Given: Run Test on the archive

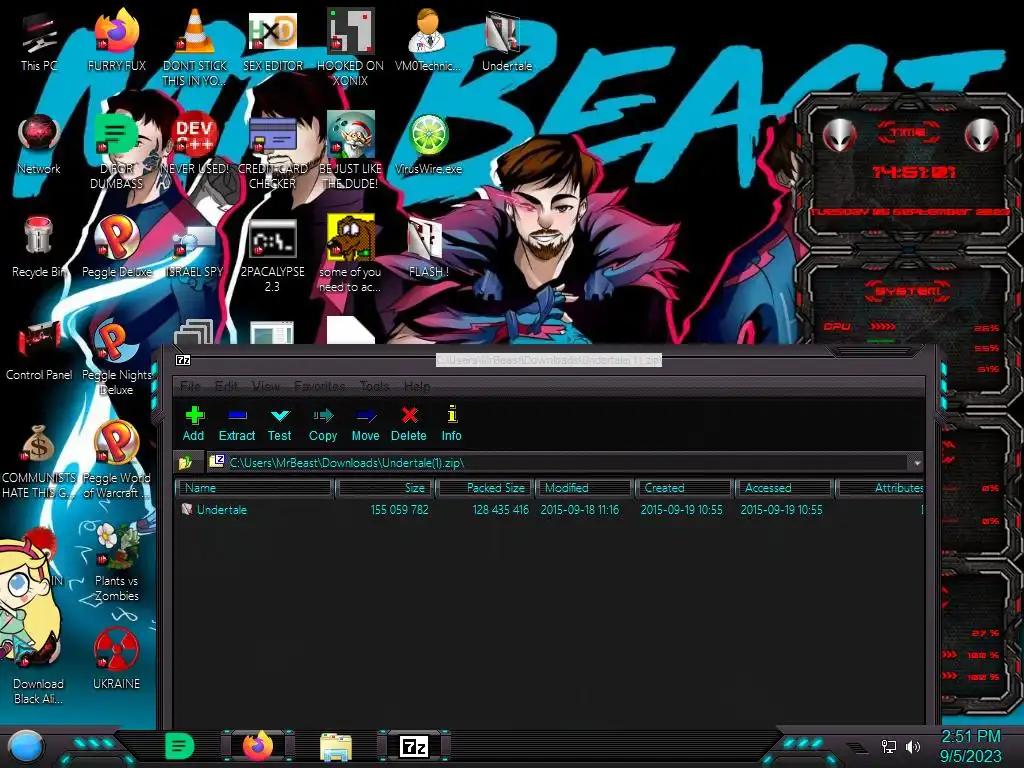Looking at the screenshot, I should [280, 423].
